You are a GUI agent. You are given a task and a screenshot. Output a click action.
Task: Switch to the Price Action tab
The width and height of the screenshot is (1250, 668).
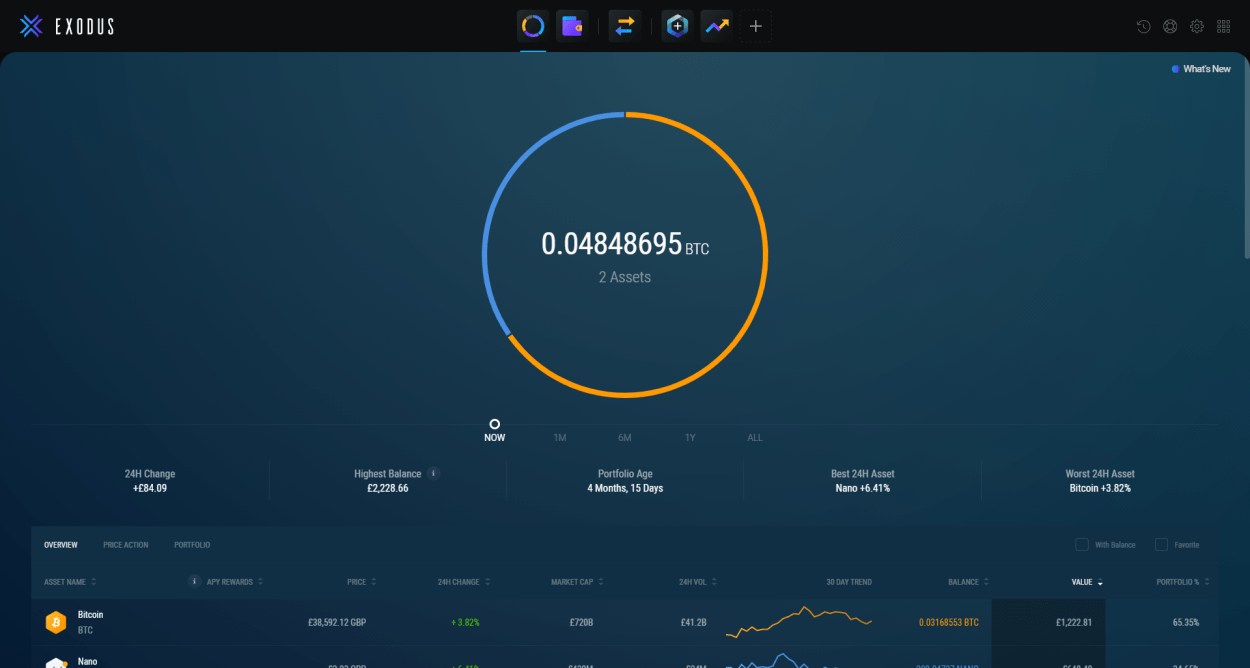click(125, 545)
